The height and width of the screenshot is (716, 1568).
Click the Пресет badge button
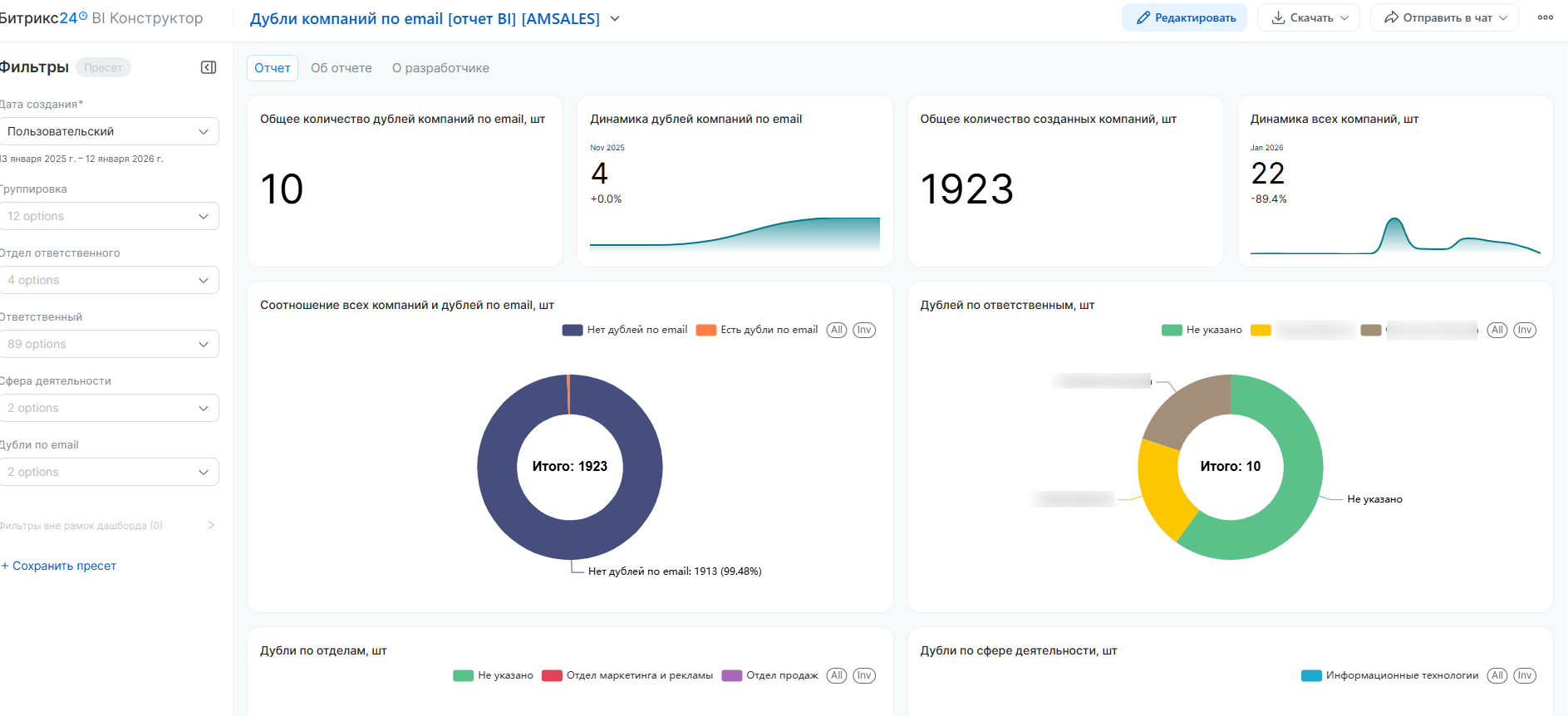coord(103,67)
